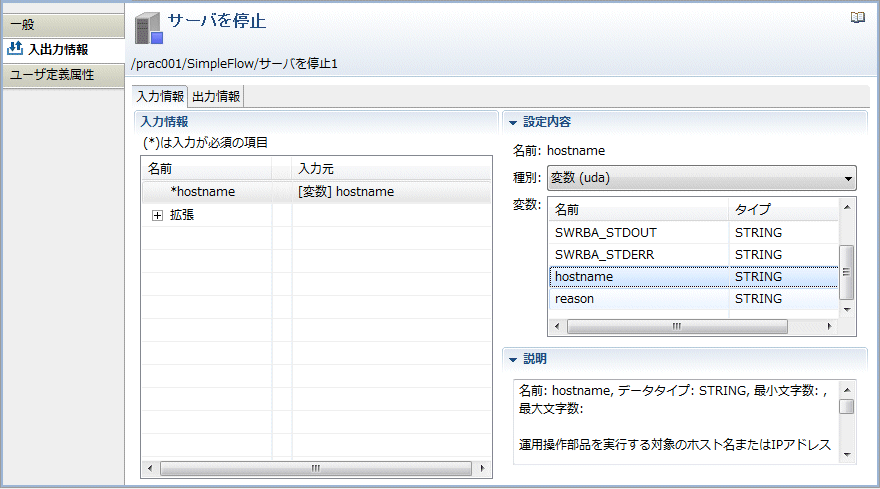Click the description box scroll down arrow

pyautogui.click(x=846, y=455)
